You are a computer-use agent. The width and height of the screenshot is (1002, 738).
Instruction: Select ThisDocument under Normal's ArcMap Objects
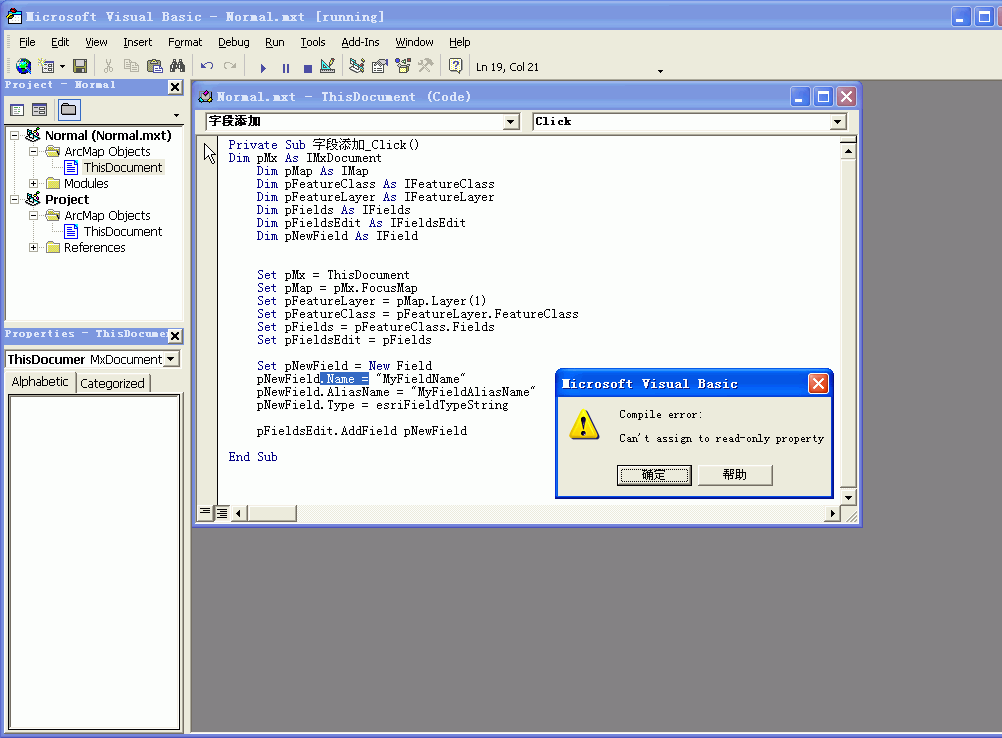coord(123,167)
